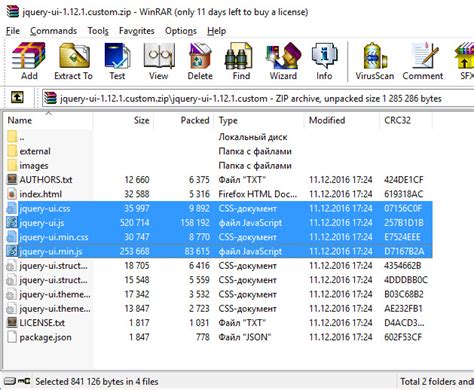Image resolution: width=474 pixels, height=390 pixels.
Task: Select the index.html file row
Action: coord(219,194)
